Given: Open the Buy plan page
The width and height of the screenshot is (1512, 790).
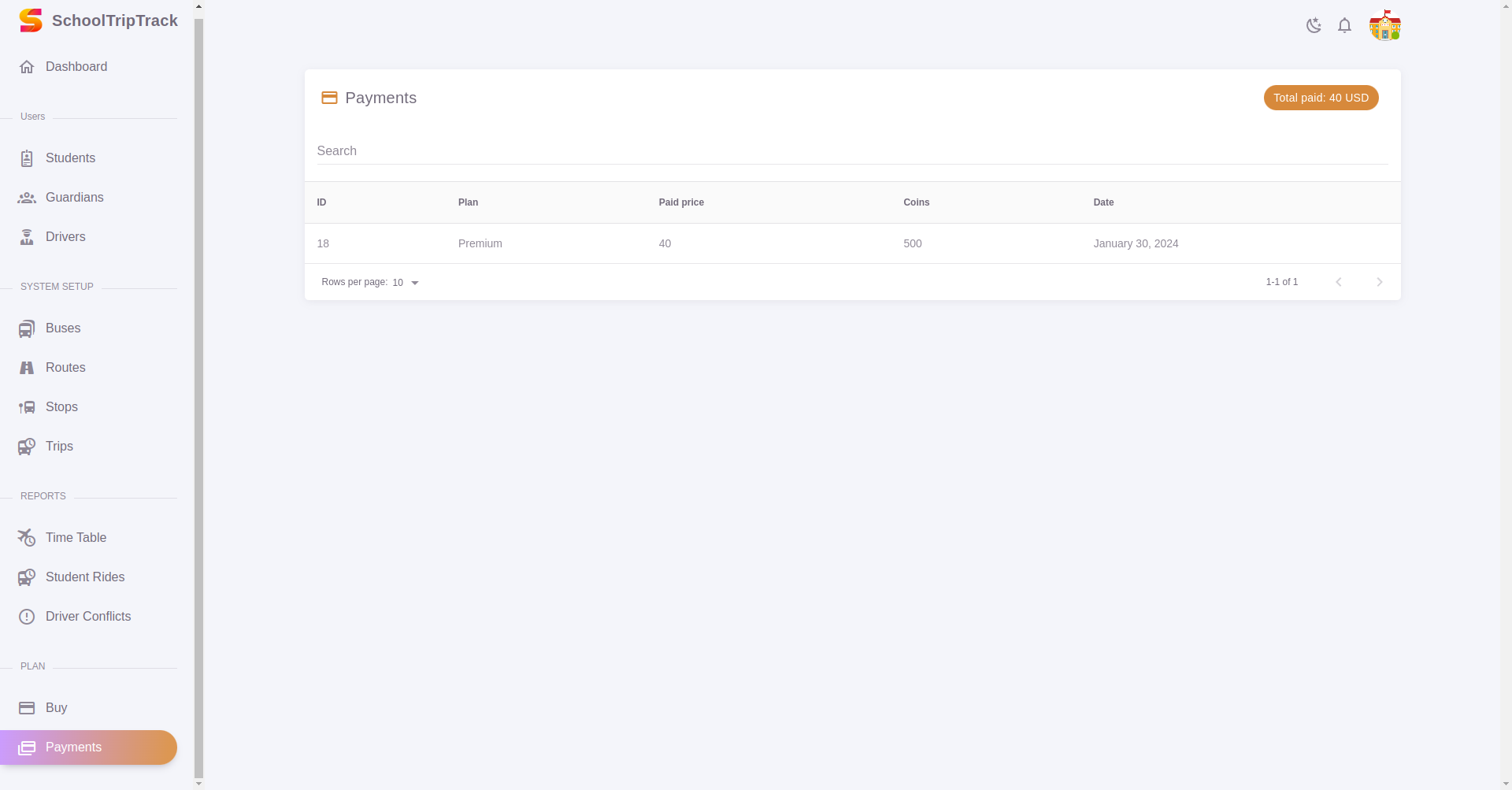Looking at the screenshot, I should 55,707.
